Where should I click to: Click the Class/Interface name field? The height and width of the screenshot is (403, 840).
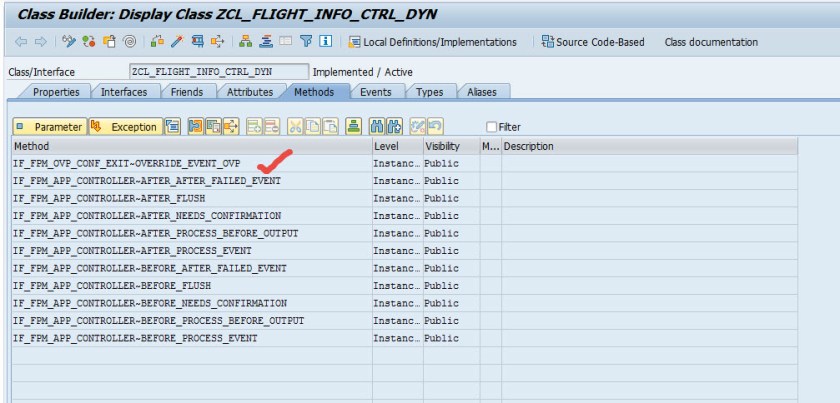(x=219, y=72)
